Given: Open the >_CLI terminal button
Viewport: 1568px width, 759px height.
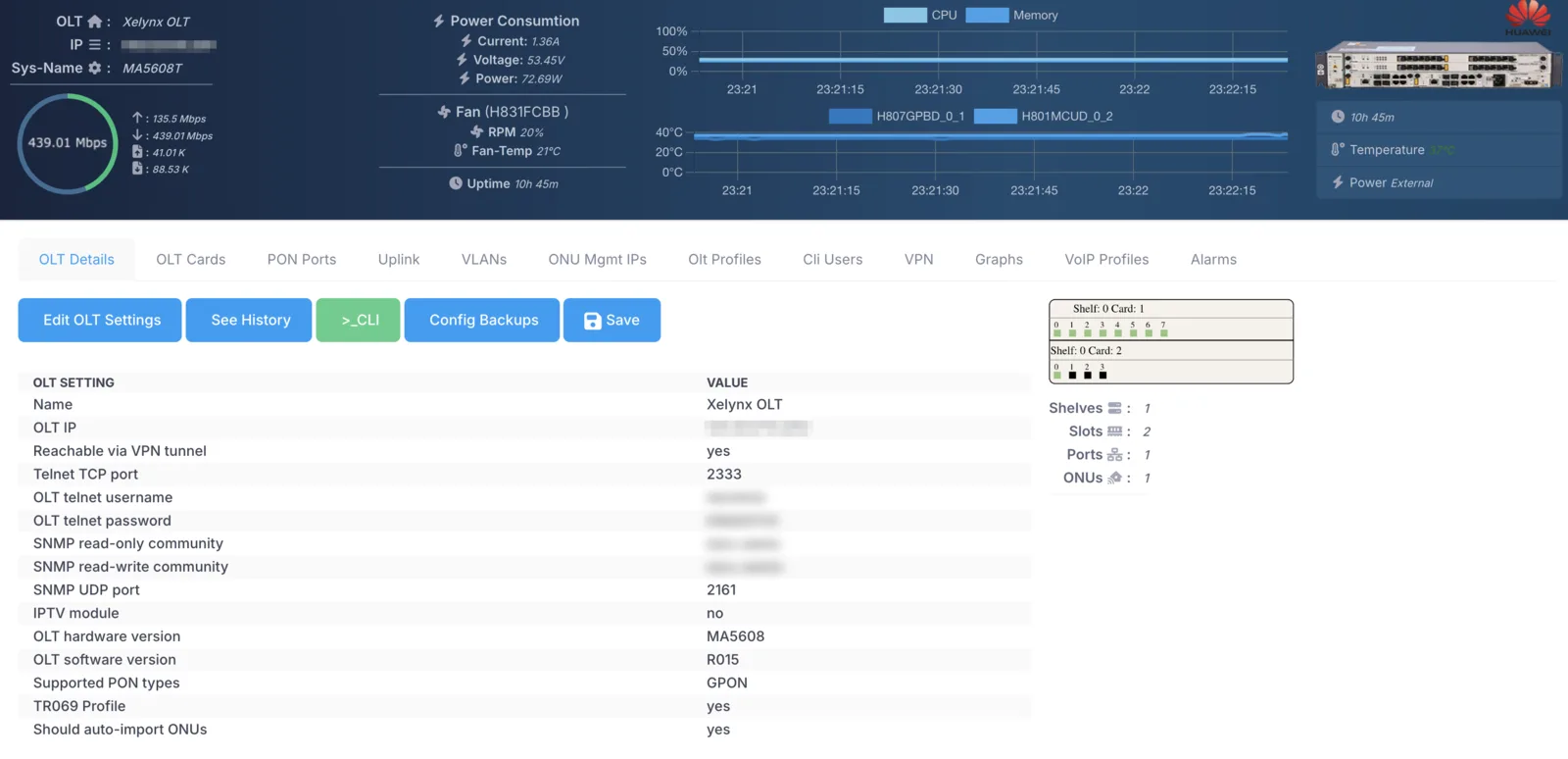Looking at the screenshot, I should pos(358,321).
